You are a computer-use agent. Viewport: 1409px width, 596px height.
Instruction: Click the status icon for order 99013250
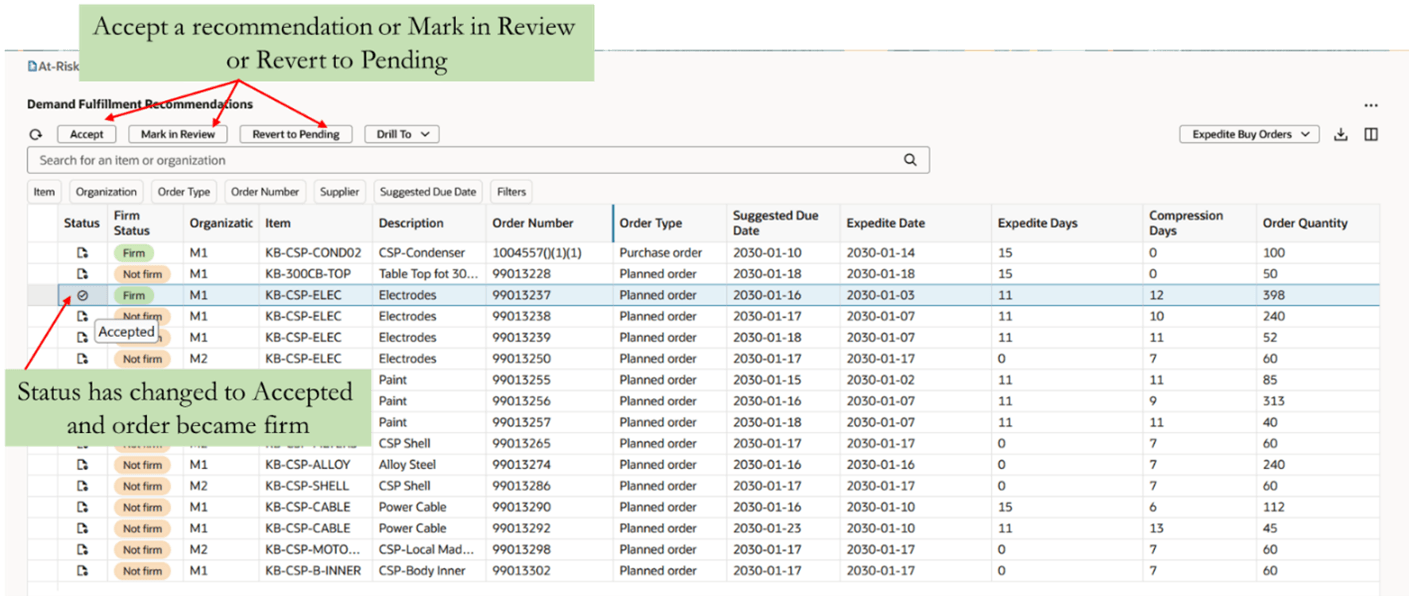pyautogui.click(x=83, y=359)
